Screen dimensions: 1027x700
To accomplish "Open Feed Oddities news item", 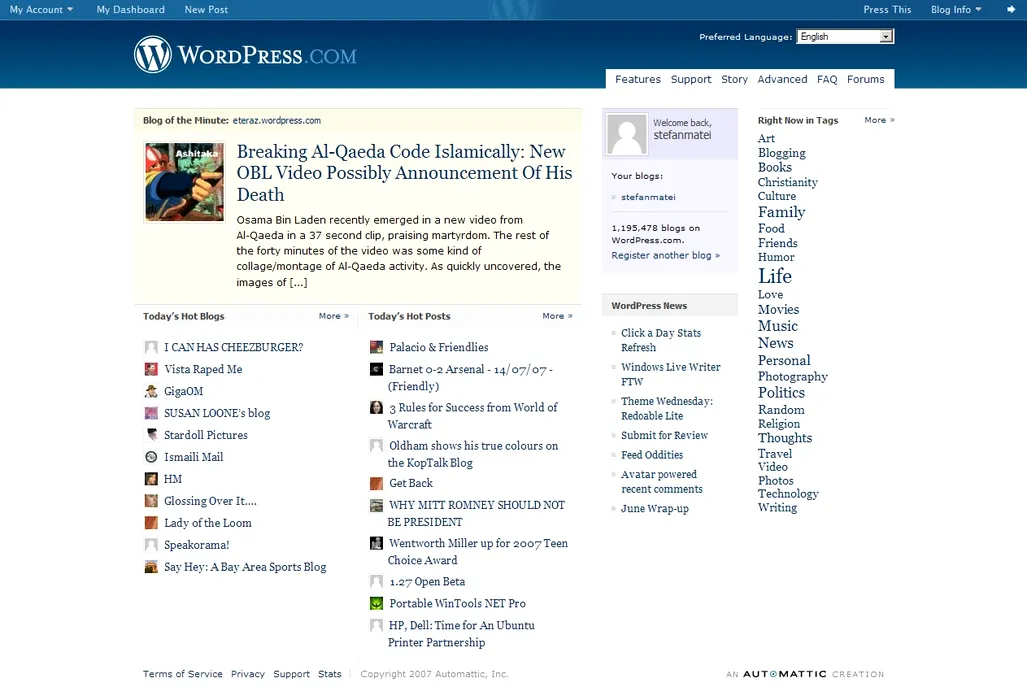I will coord(652,454).
